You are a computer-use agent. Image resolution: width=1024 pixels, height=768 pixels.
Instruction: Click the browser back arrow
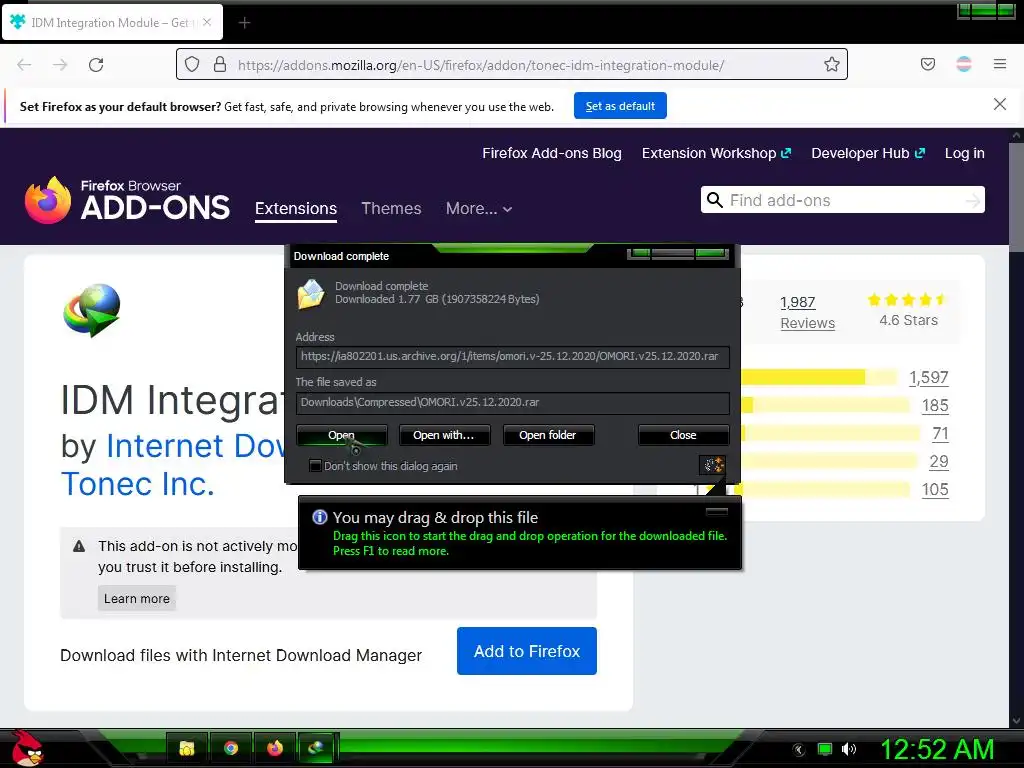pos(24,65)
